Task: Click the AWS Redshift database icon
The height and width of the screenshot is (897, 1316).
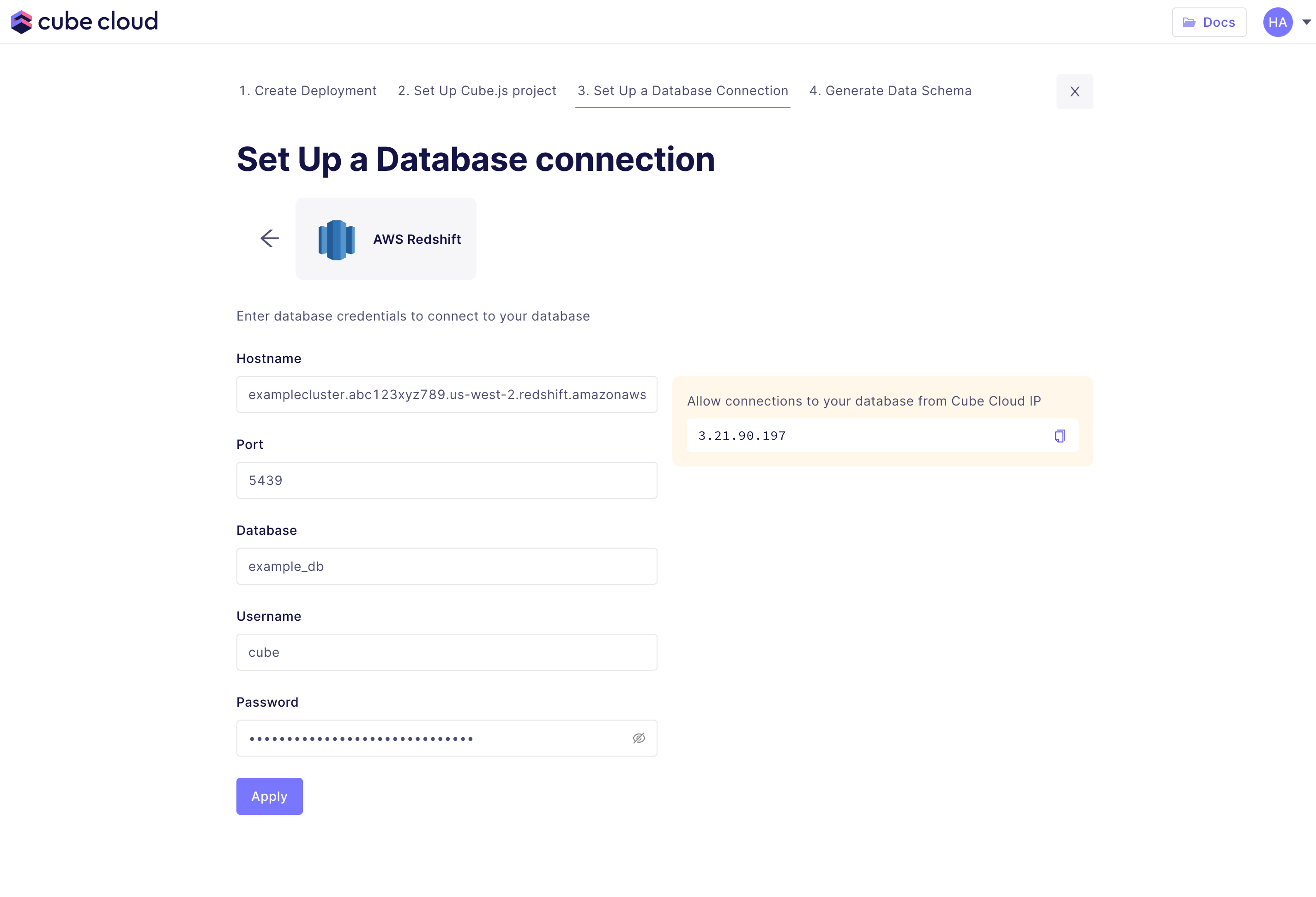Action: [x=336, y=240]
